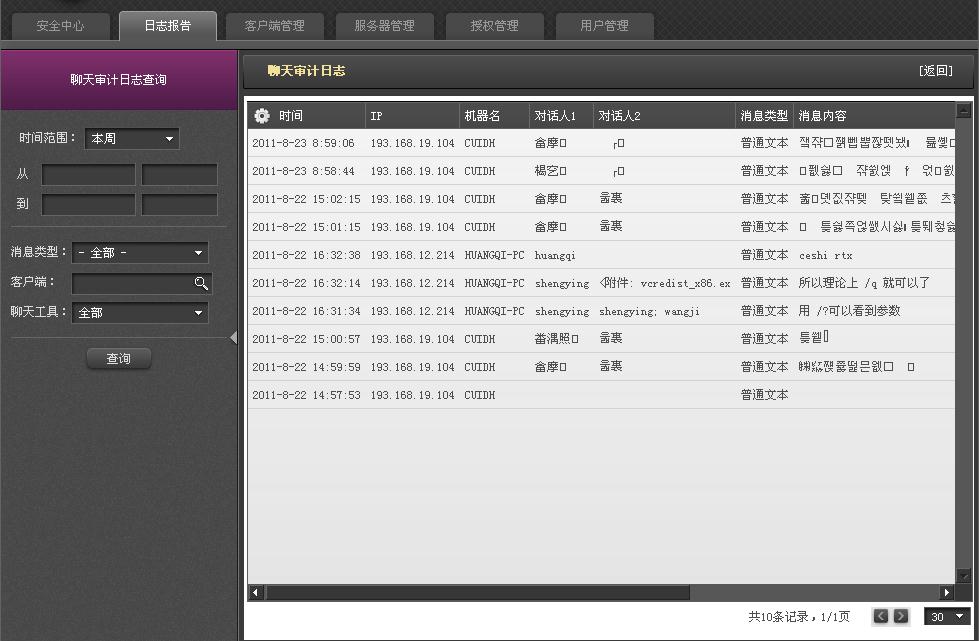The image size is (979, 641).
Task: Open the 聊天工具 dropdown
Action: [140, 313]
